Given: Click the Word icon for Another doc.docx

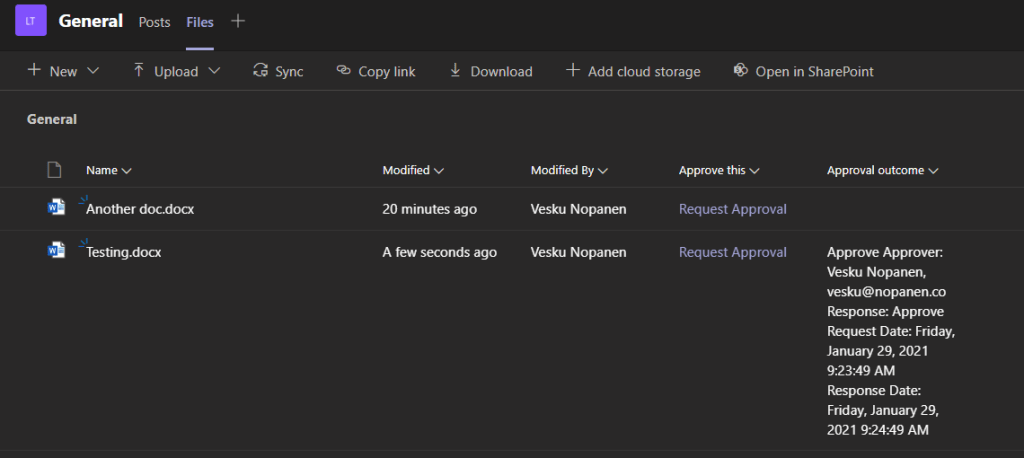Looking at the screenshot, I should tap(56, 208).
